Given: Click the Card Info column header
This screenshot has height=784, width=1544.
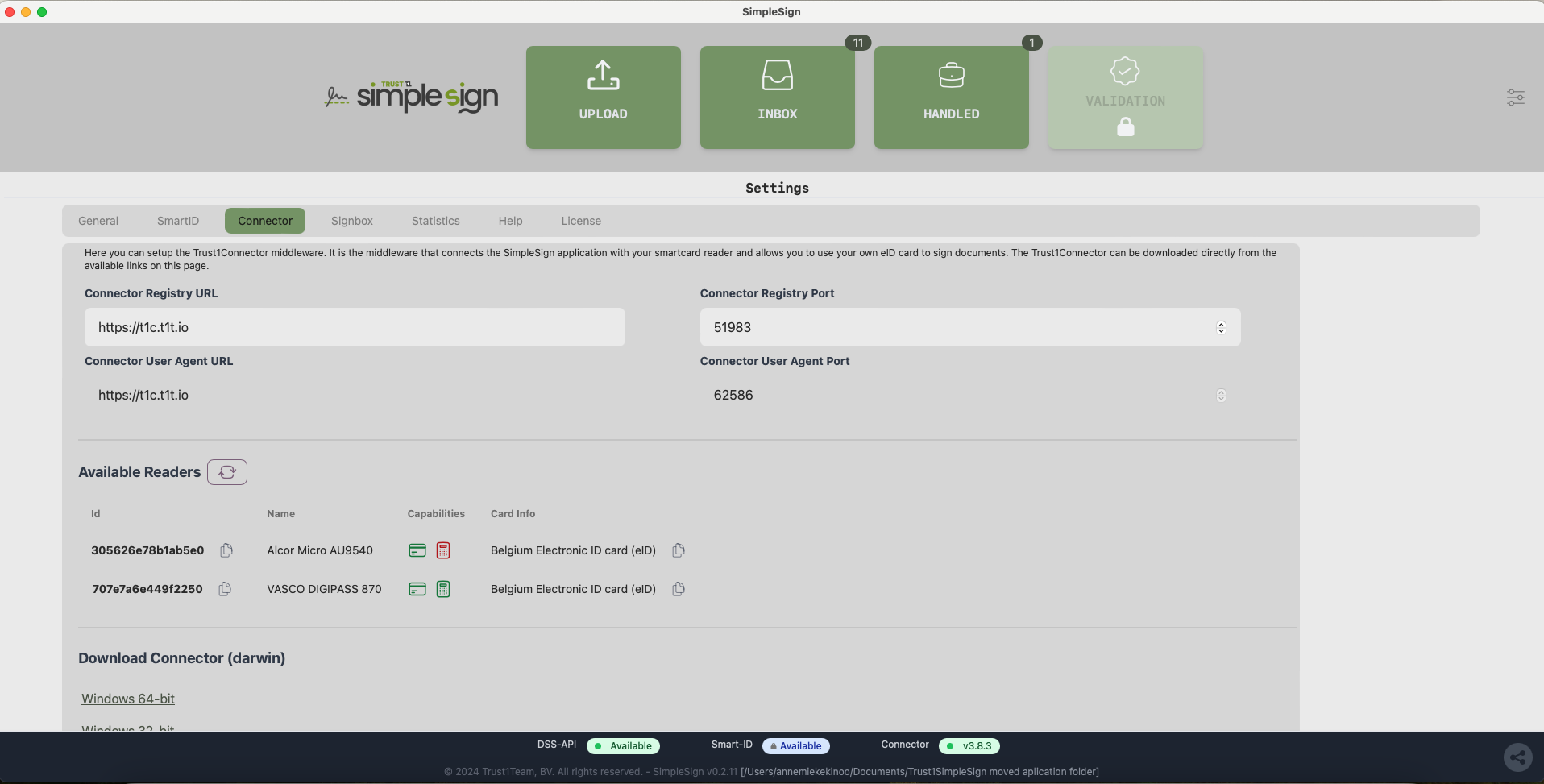Looking at the screenshot, I should pyautogui.click(x=513, y=514).
